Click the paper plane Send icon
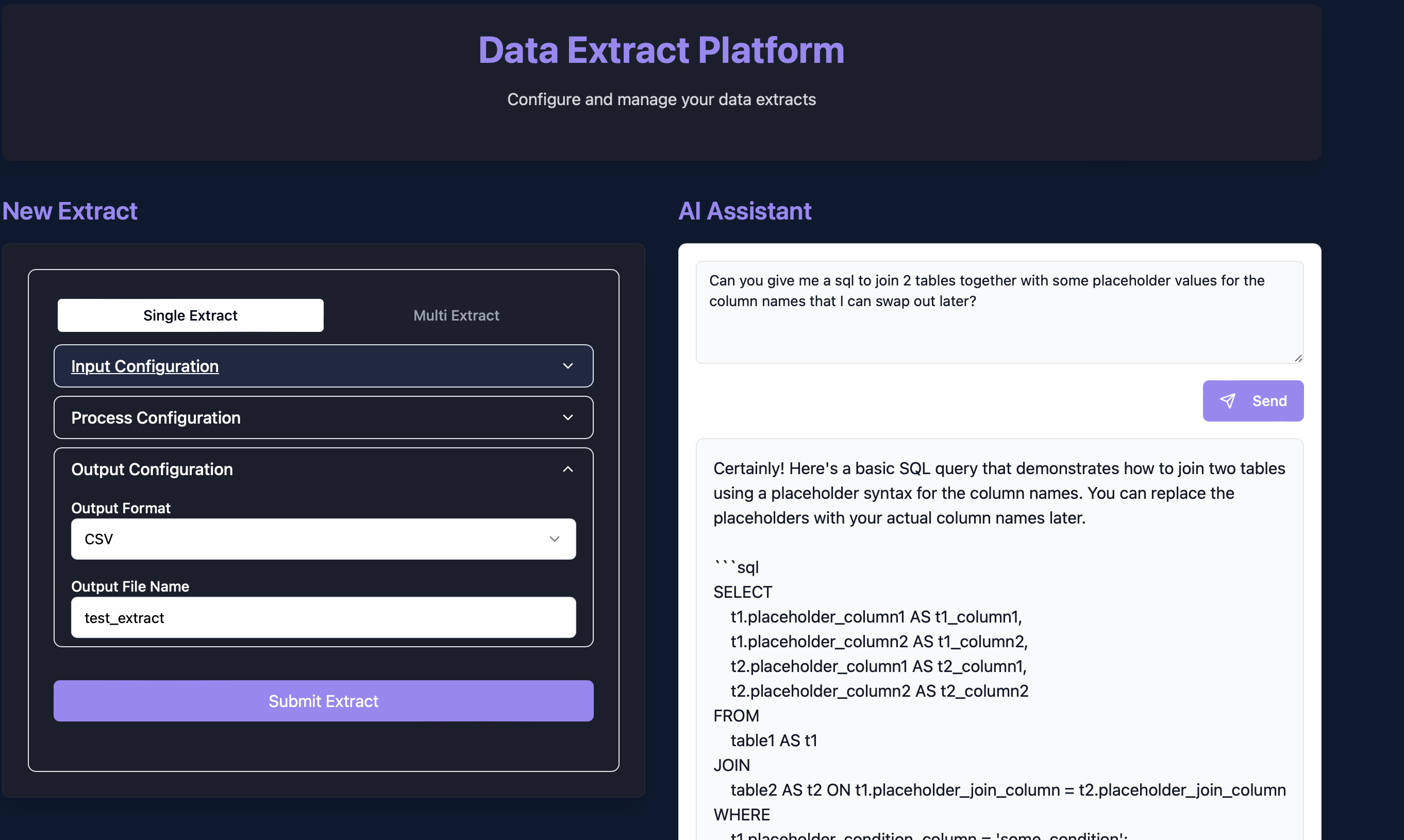 pyautogui.click(x=1227, y=401)
